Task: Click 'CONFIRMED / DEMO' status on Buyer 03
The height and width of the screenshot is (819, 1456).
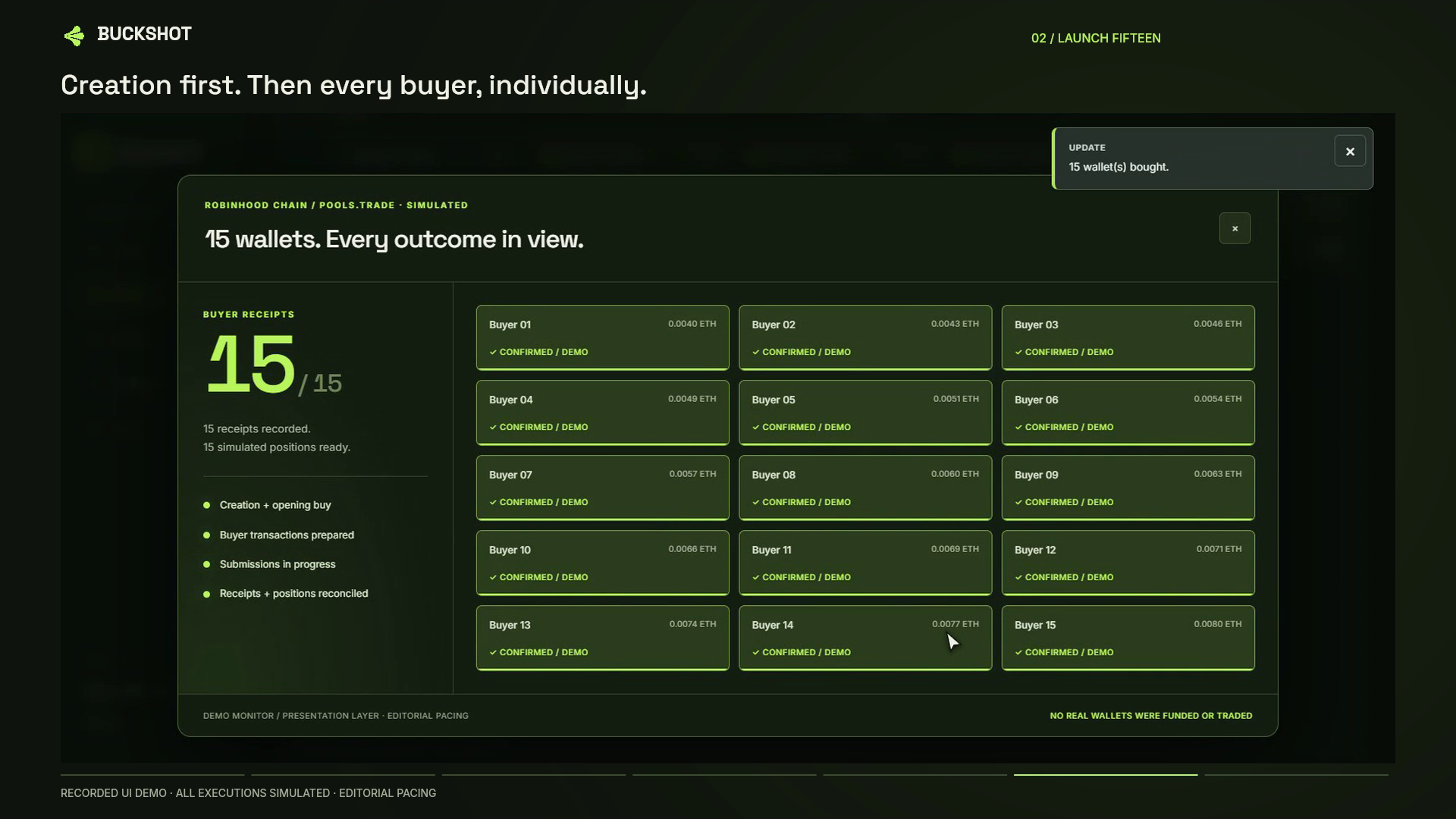Action: (x=1069, y=352)
